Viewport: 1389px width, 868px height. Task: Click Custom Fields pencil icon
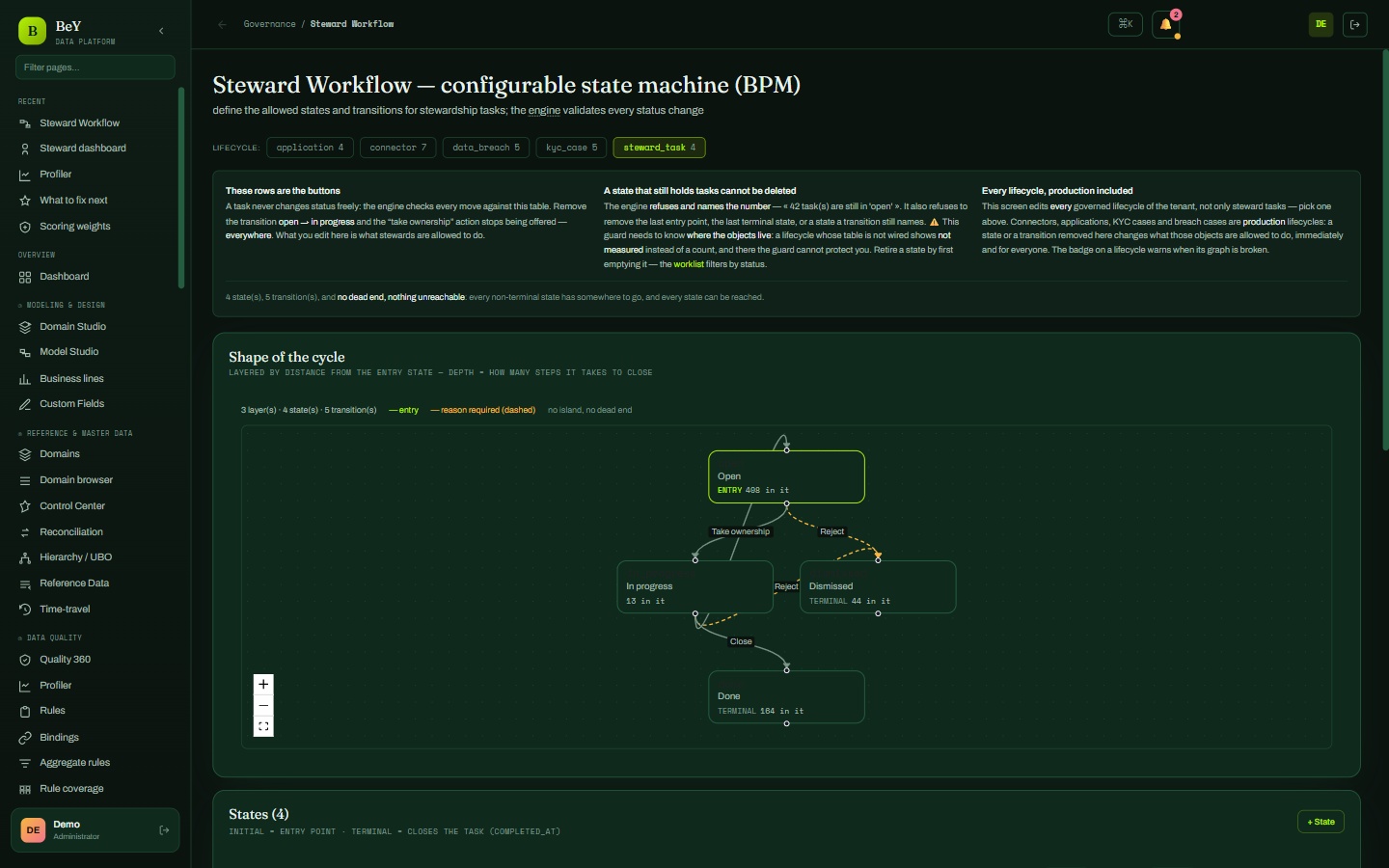pos(25,404)
